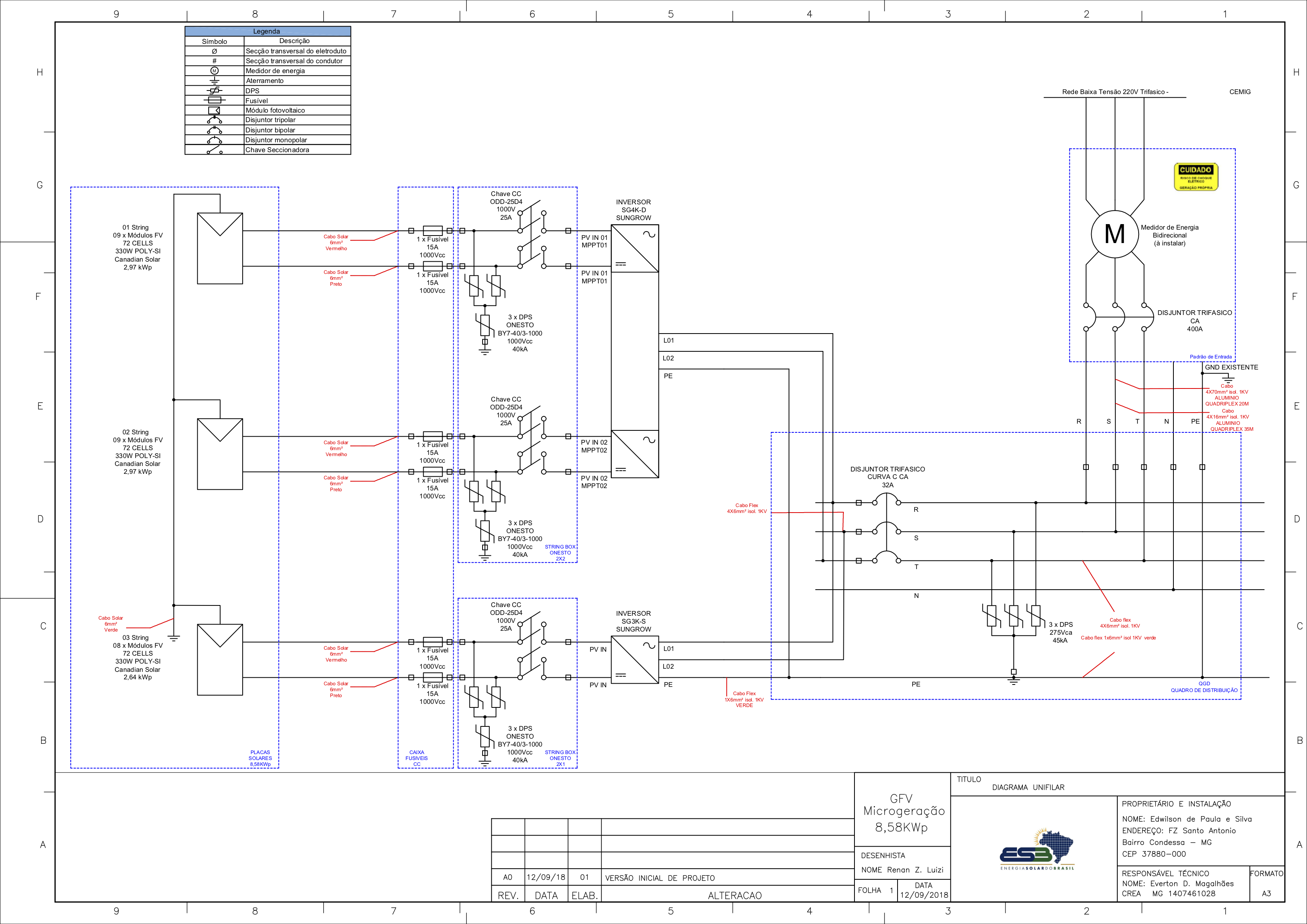
Task: Click the A0 revision cell
Action: pos(508,877)
